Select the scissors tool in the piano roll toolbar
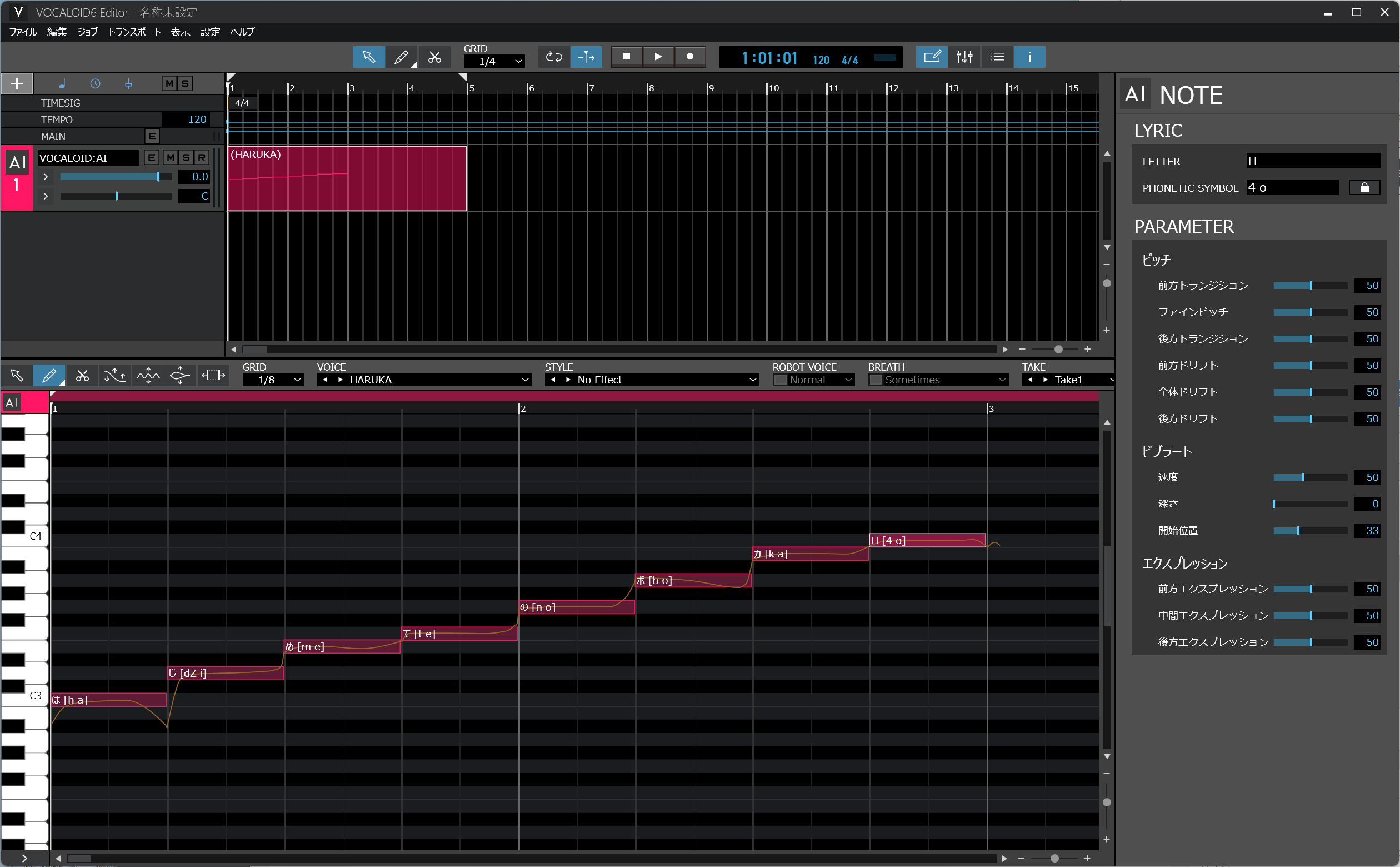 [82, 376]
